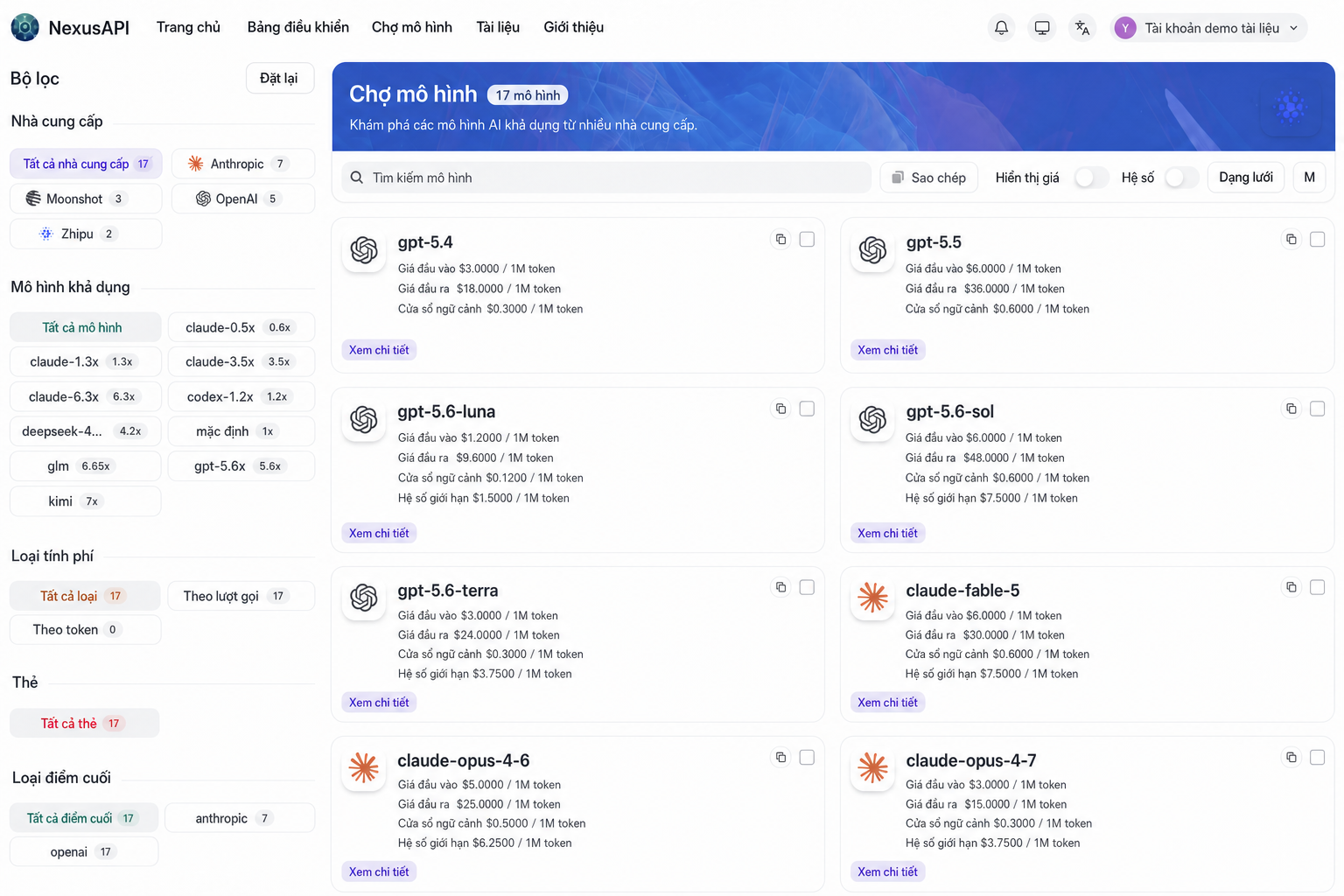The image size is (1344, 896).
Task: Toggle the Hệ số switch
Action: pos(1181,178)
